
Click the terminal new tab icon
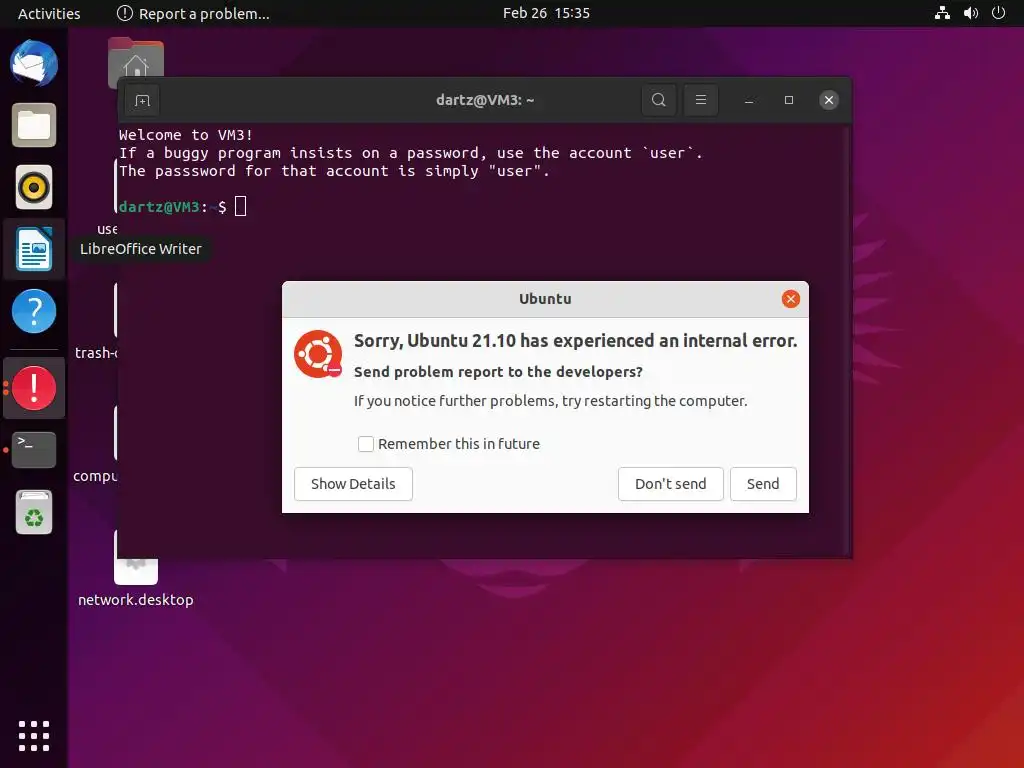click(x=142, y=101)
